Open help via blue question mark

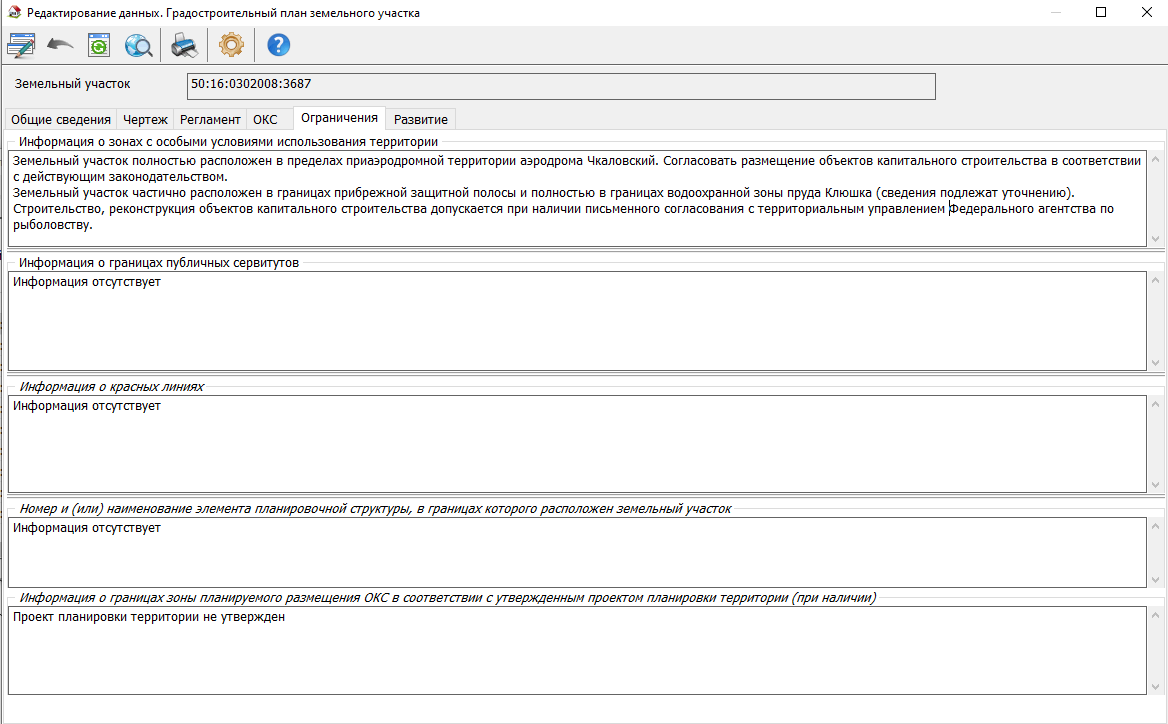coord(278,45)
